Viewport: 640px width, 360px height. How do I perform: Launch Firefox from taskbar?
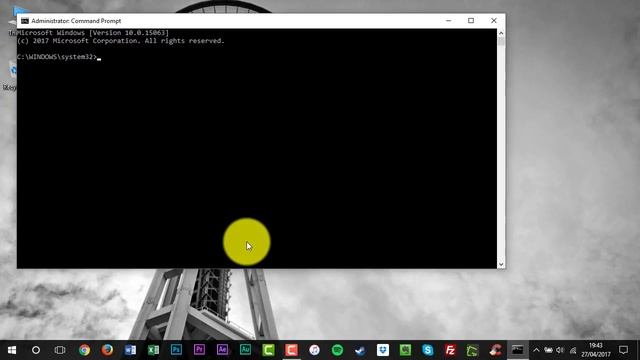tap(107, 350)
